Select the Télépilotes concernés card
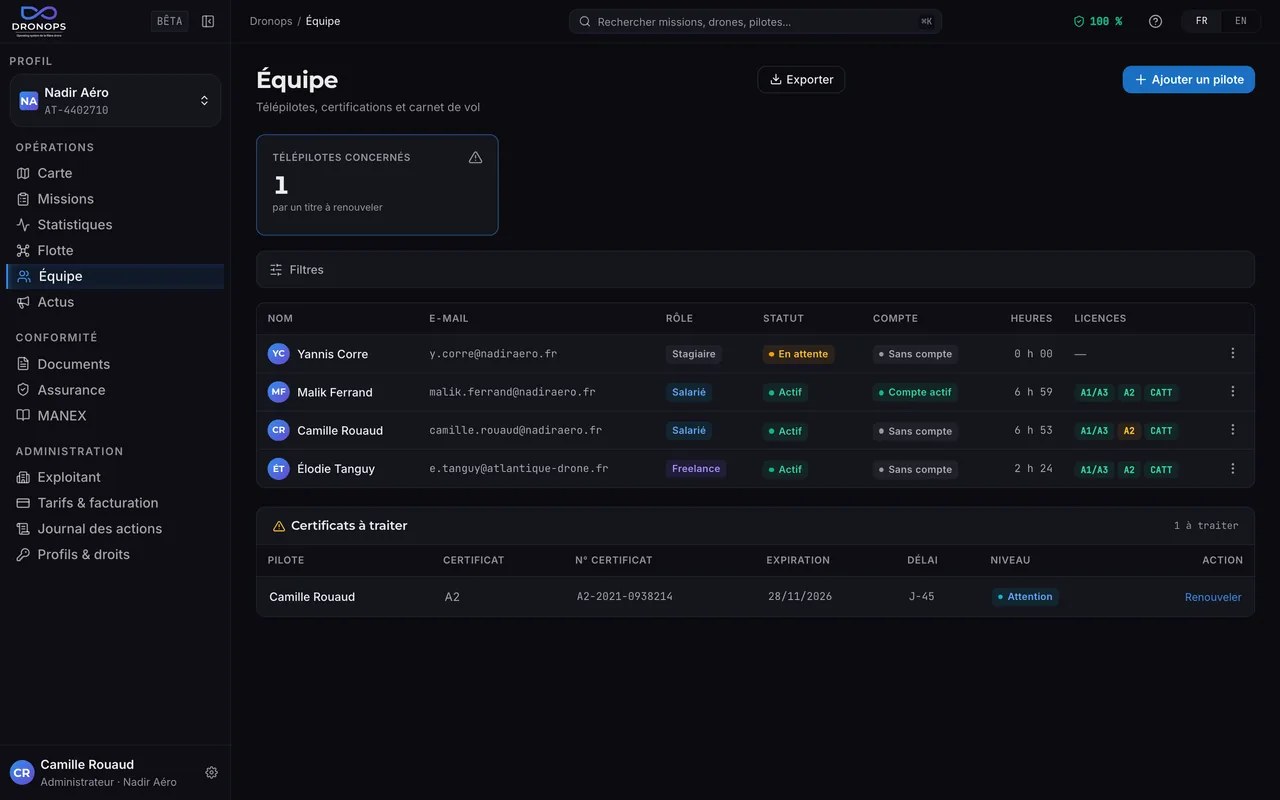Viewport: 1280px width, 800px height. click(377, 185)
